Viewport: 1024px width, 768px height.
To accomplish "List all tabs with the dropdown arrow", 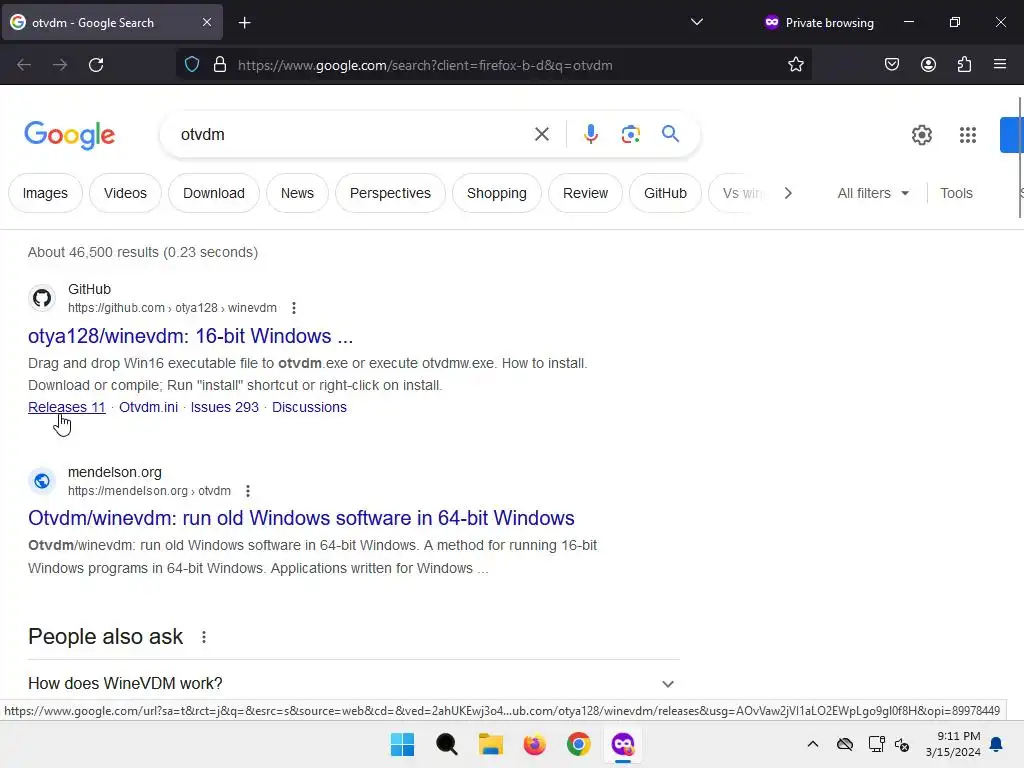I will point(697,22).
